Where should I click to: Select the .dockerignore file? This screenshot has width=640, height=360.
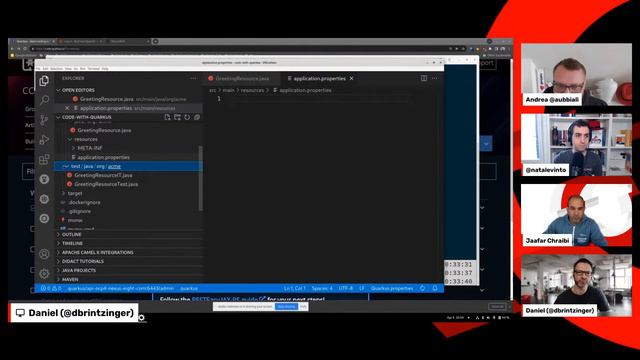coord(84,202)
